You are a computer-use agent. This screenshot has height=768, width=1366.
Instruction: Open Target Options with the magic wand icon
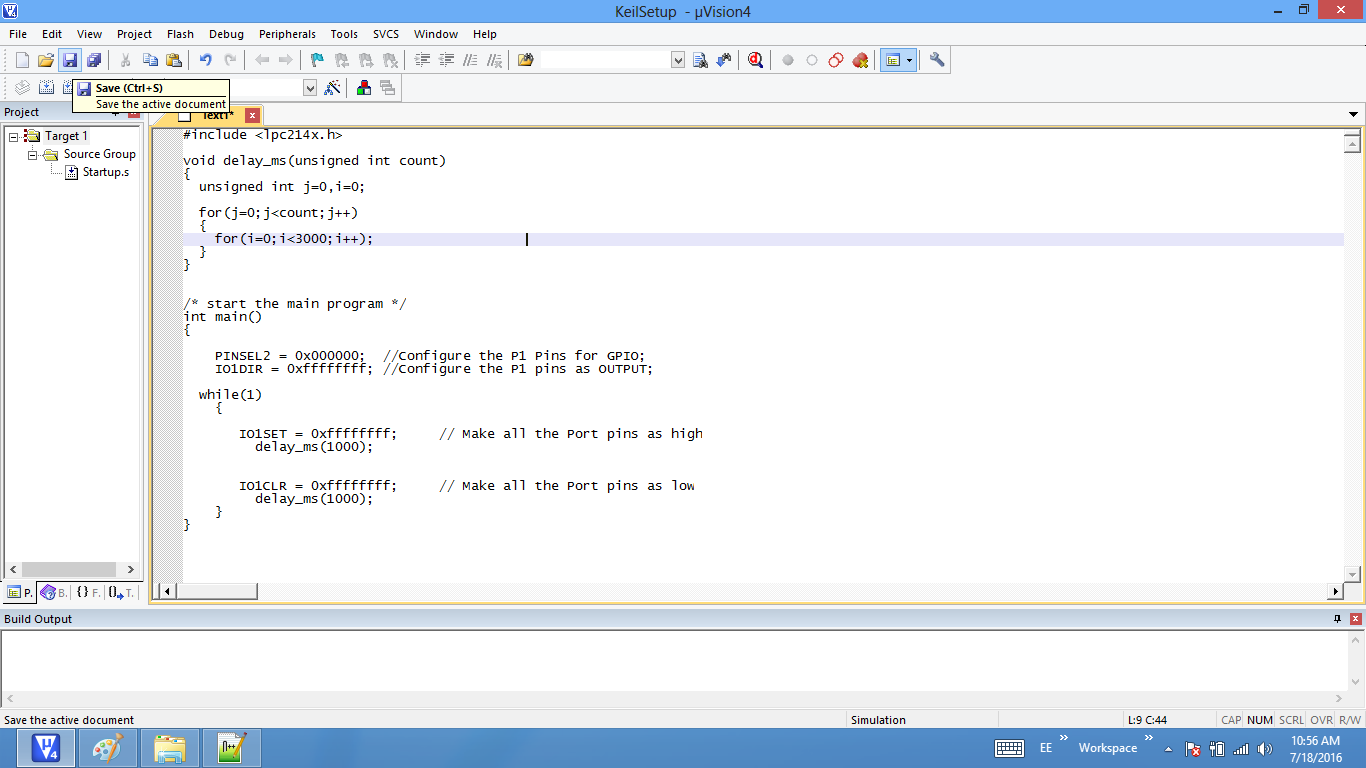pos(333,88)
